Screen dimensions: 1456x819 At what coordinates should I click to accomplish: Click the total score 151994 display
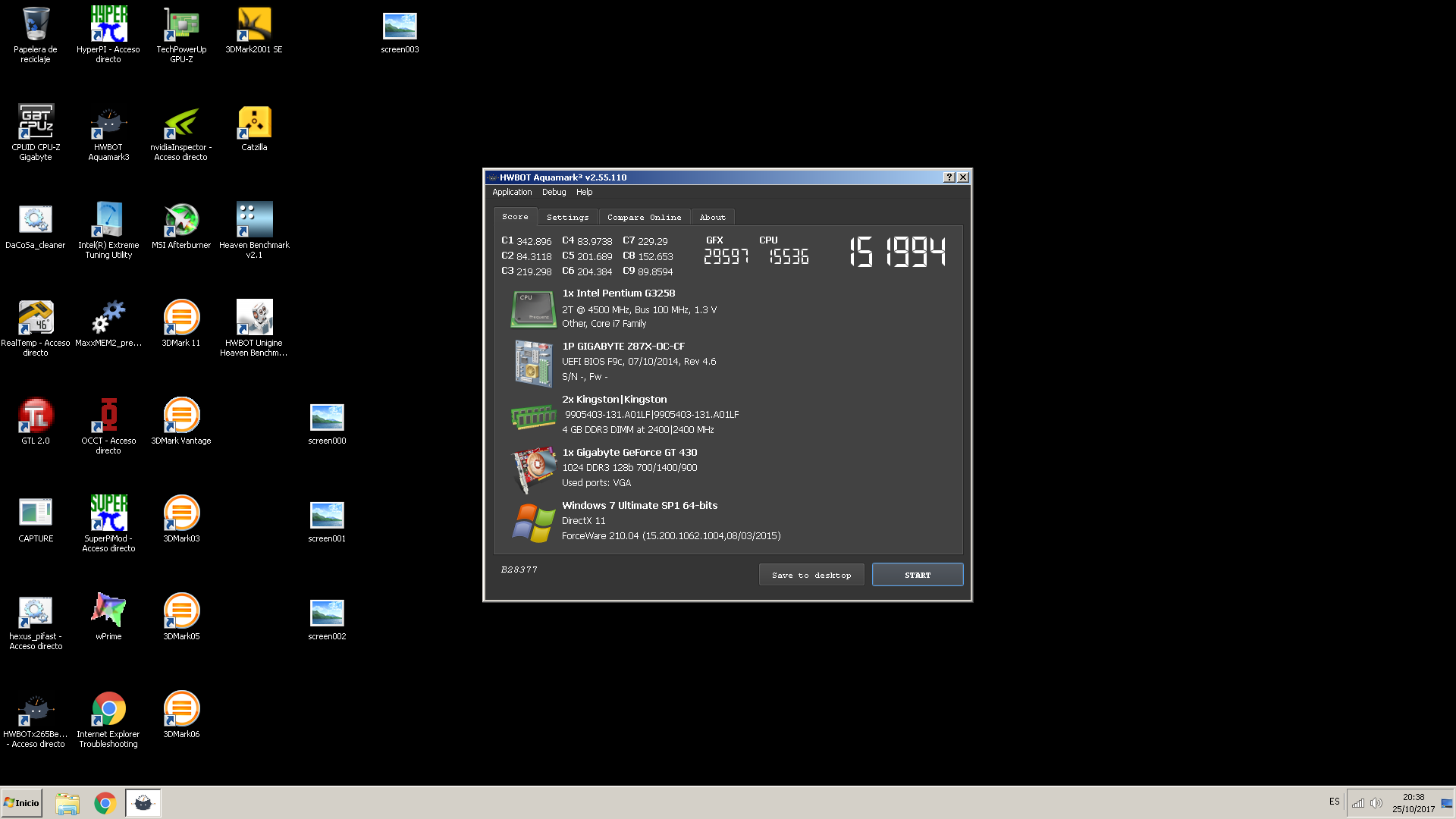coord(897,252)
